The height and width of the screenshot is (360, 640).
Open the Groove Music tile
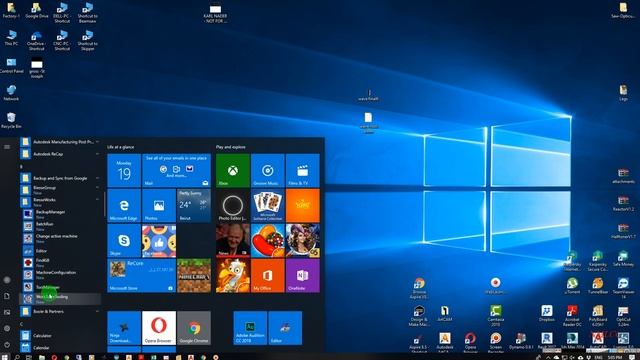tap(268, 170)
